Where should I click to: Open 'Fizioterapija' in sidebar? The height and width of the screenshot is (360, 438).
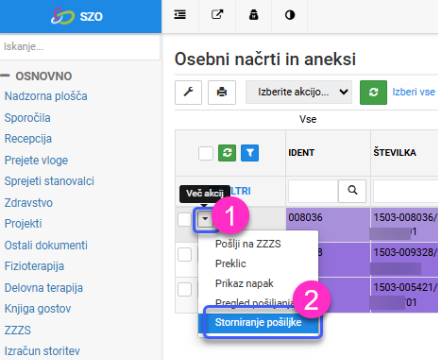pos(34,266)
